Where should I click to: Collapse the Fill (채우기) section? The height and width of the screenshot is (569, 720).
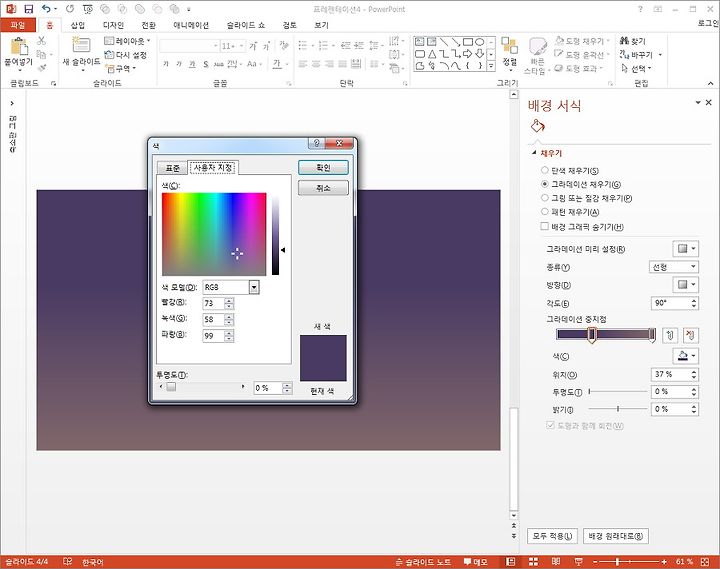pos(534,152)
